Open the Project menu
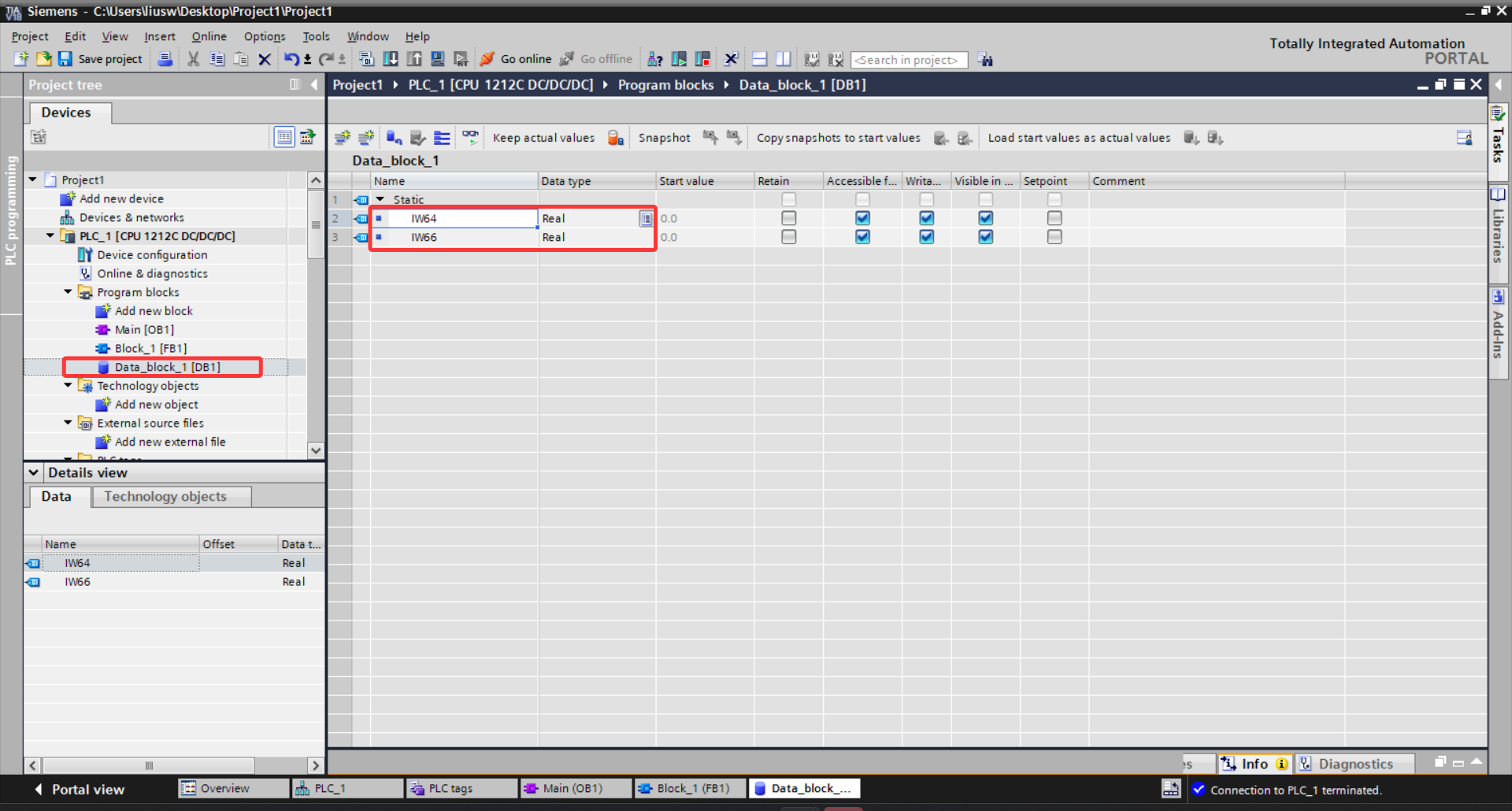 pyautogui.click(x=30, y=36)
